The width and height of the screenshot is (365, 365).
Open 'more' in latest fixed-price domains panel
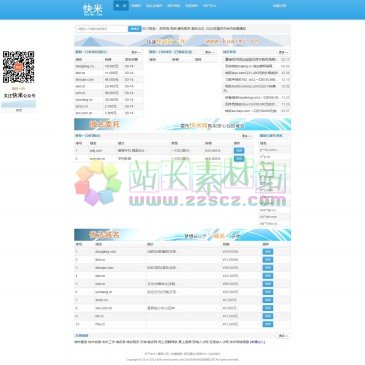coord(136,52)
